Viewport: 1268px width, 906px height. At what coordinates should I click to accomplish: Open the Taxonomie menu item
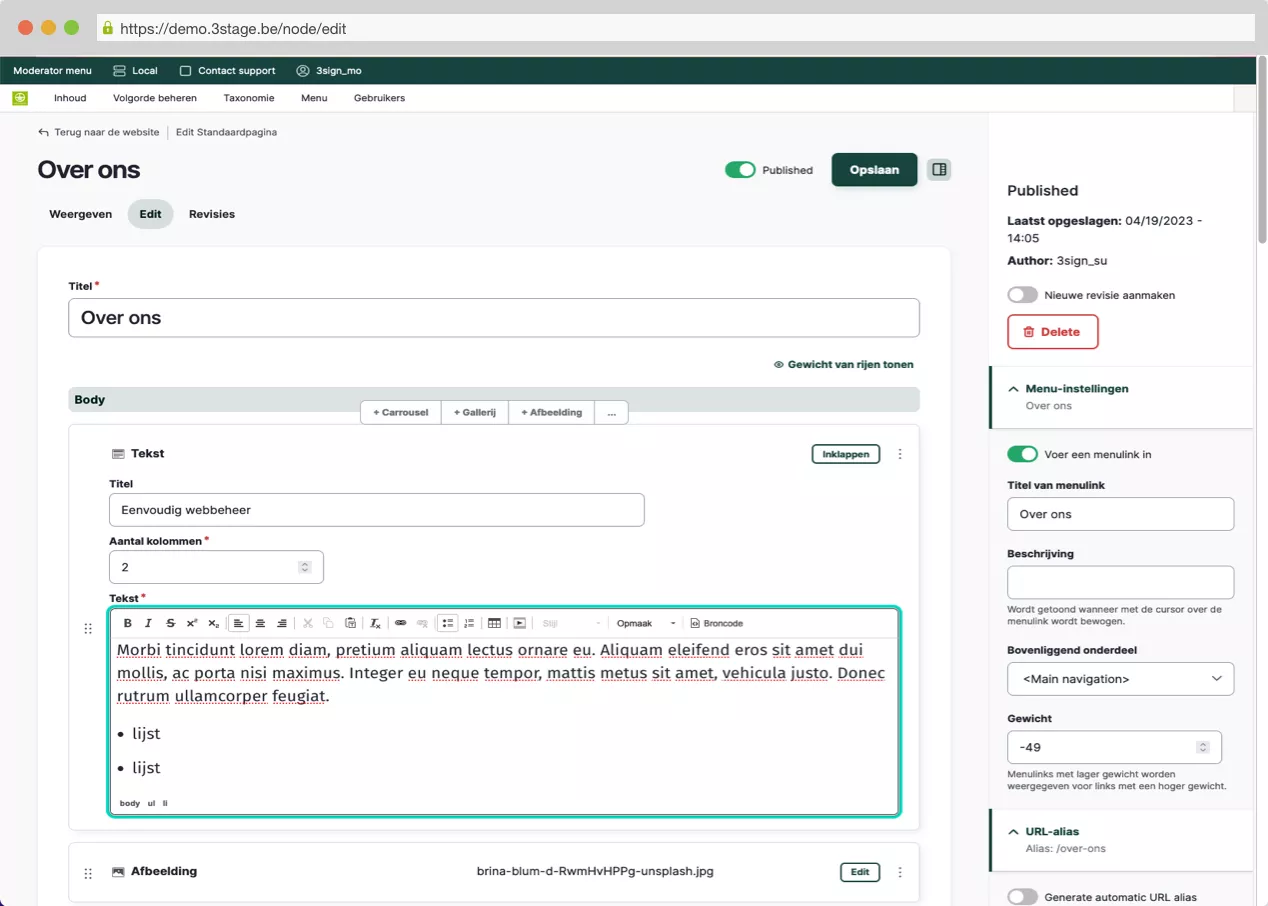(248, 98)
